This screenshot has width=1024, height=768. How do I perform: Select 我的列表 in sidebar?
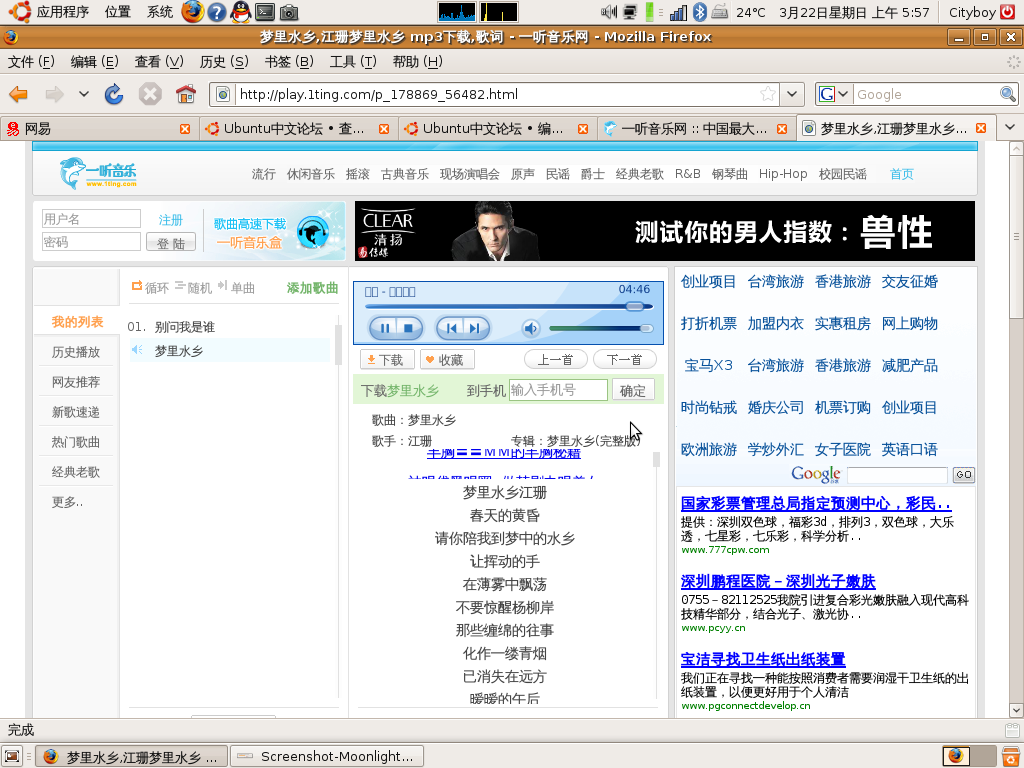coord(77,322)
